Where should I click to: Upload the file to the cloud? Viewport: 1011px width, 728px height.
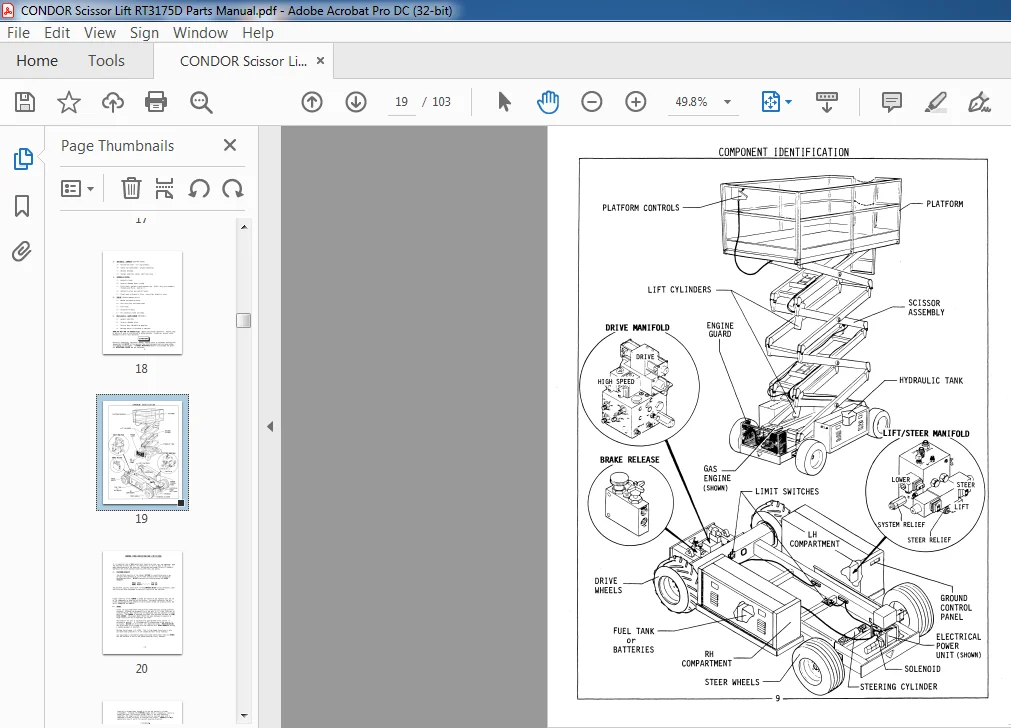(113, 102)
